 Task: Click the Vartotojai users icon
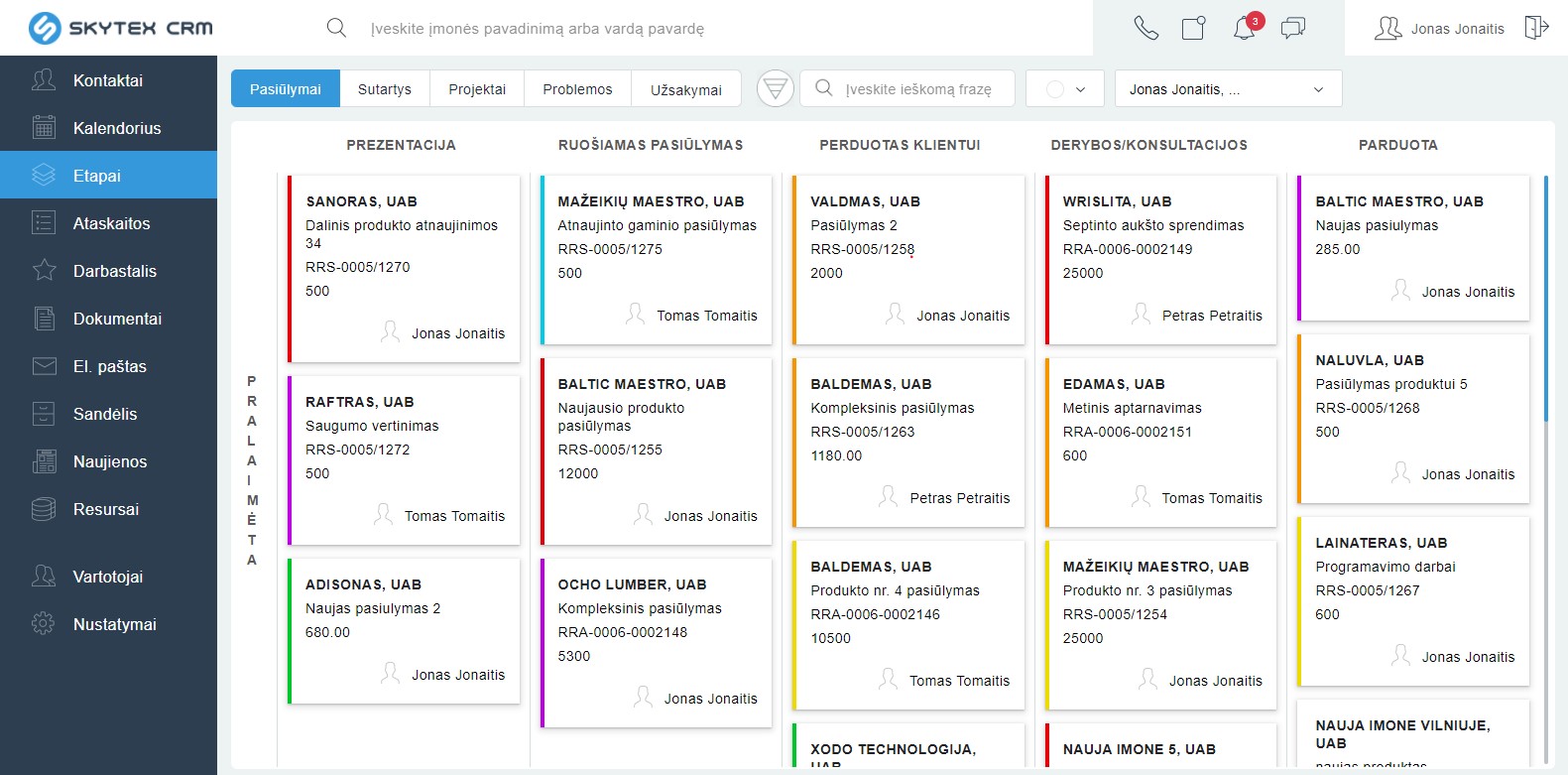click(44, 576)
